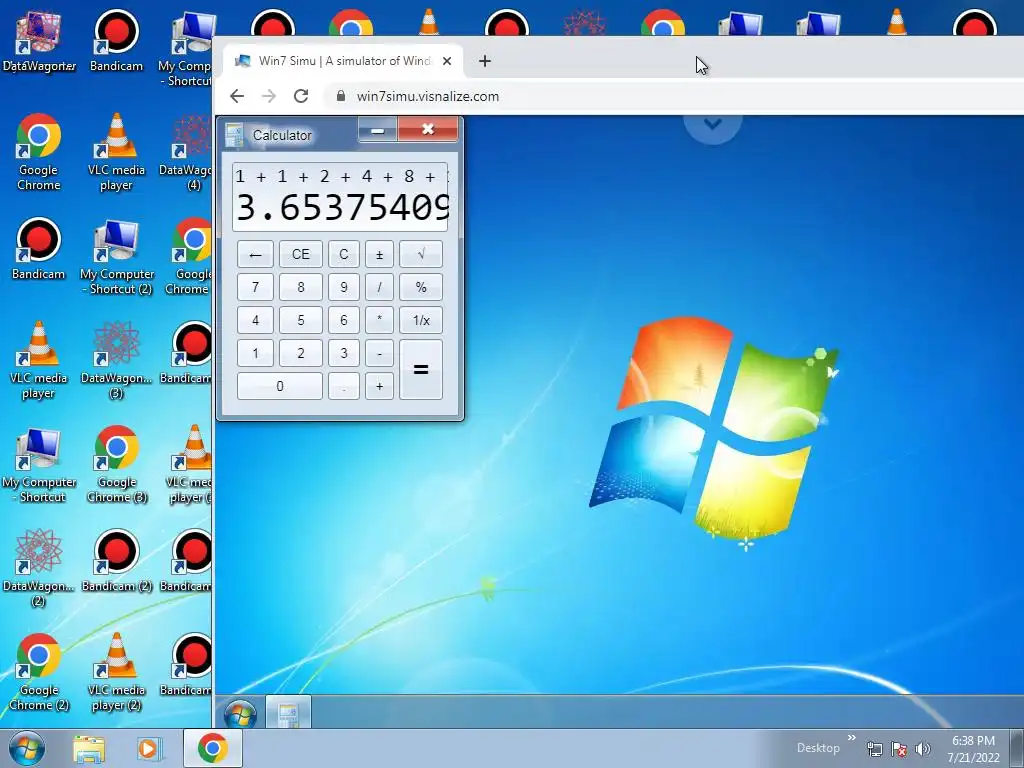Select the VLC media player (2) desktop icon
Screen dimensions: 1024x768
pos(117,672)
